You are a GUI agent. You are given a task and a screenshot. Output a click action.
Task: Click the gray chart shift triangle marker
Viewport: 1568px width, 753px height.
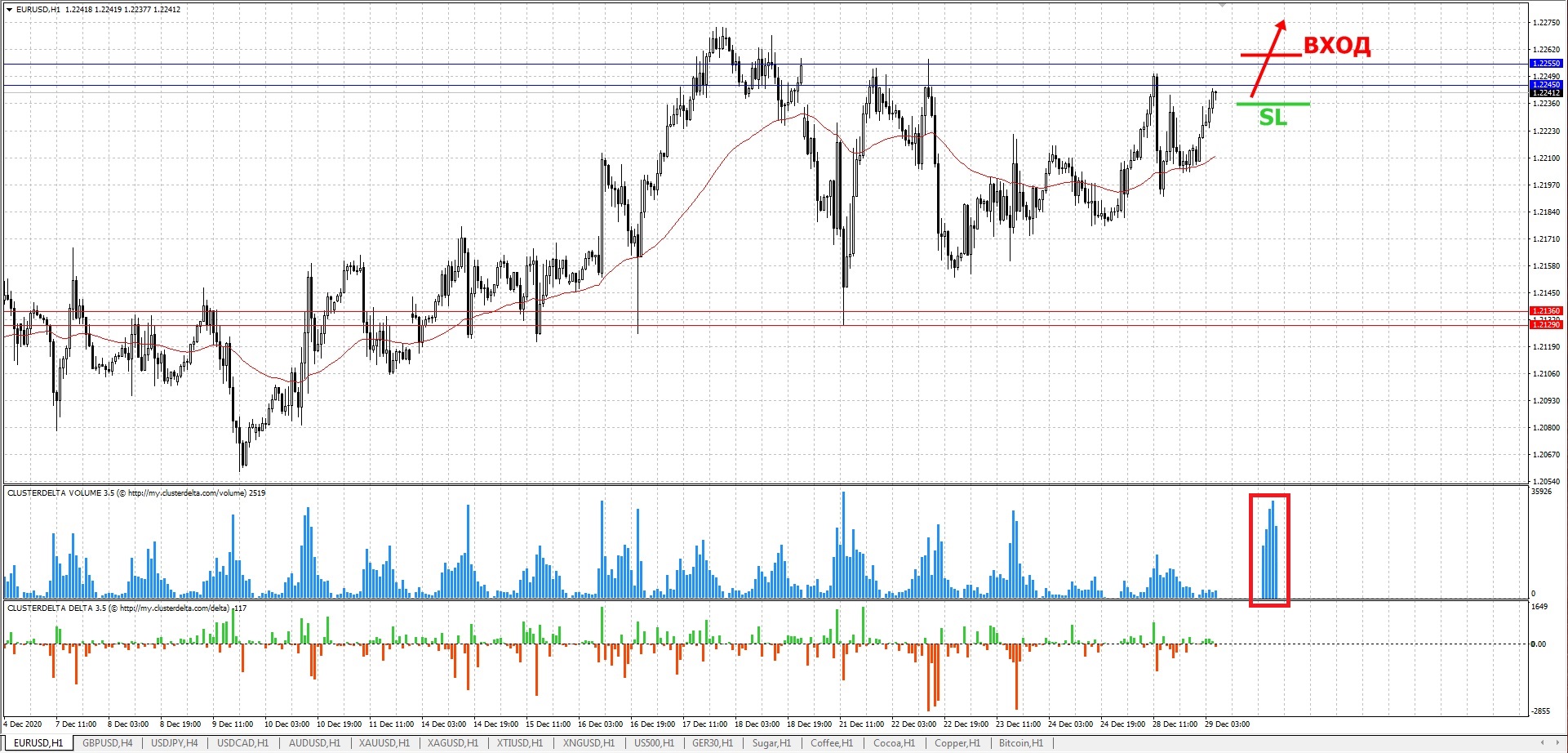tap(1222, 5)
